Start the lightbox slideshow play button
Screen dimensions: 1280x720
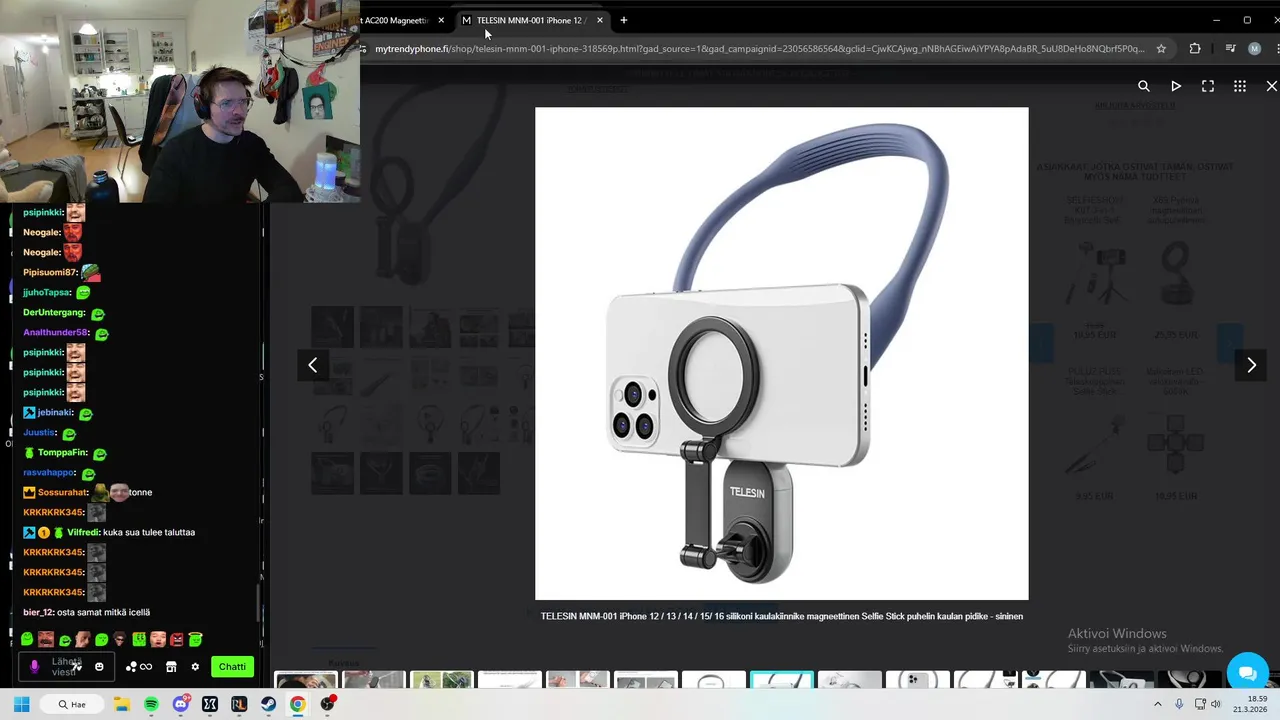coord(1176,86)
